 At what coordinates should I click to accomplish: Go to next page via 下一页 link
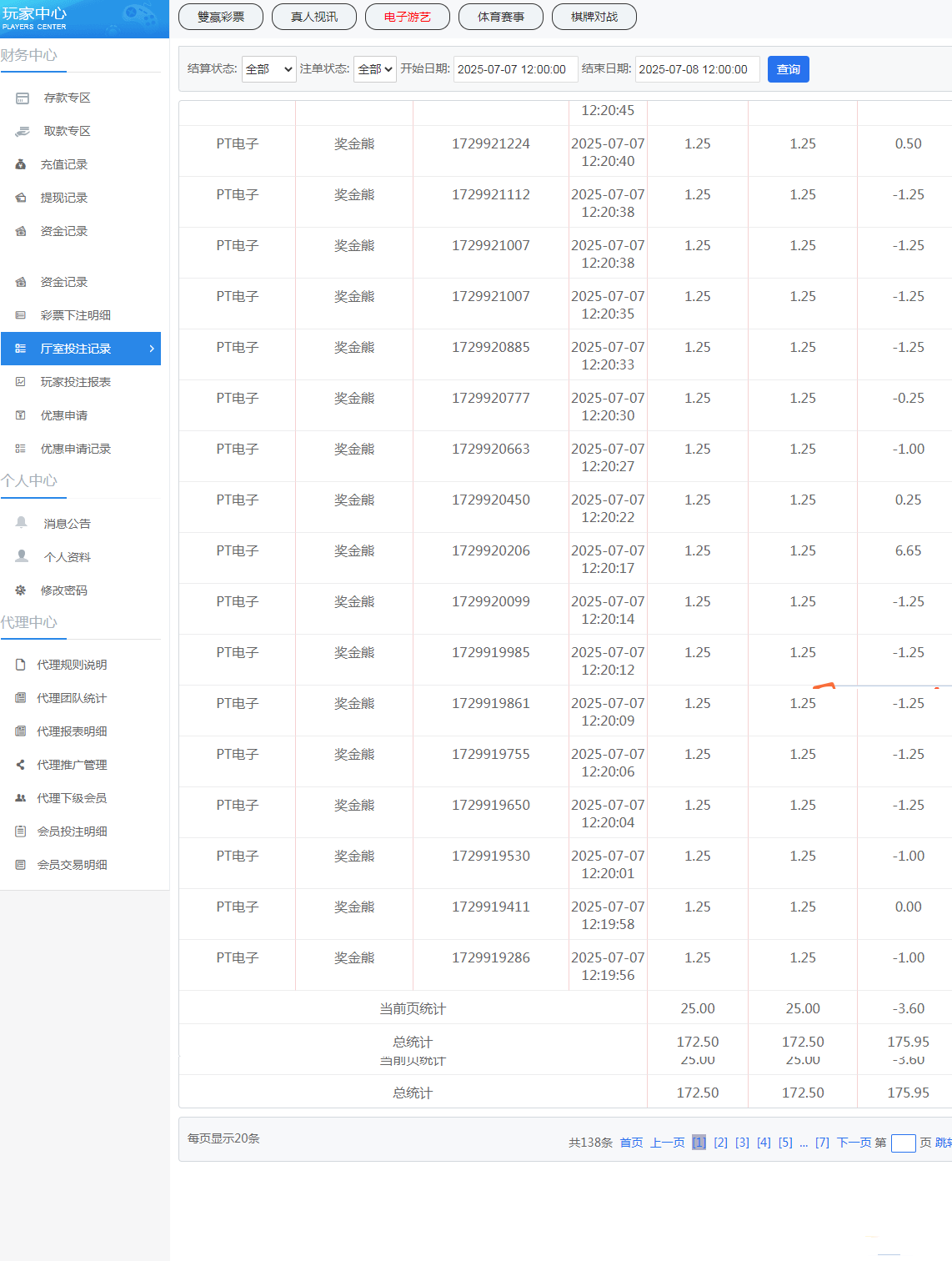854,1143
